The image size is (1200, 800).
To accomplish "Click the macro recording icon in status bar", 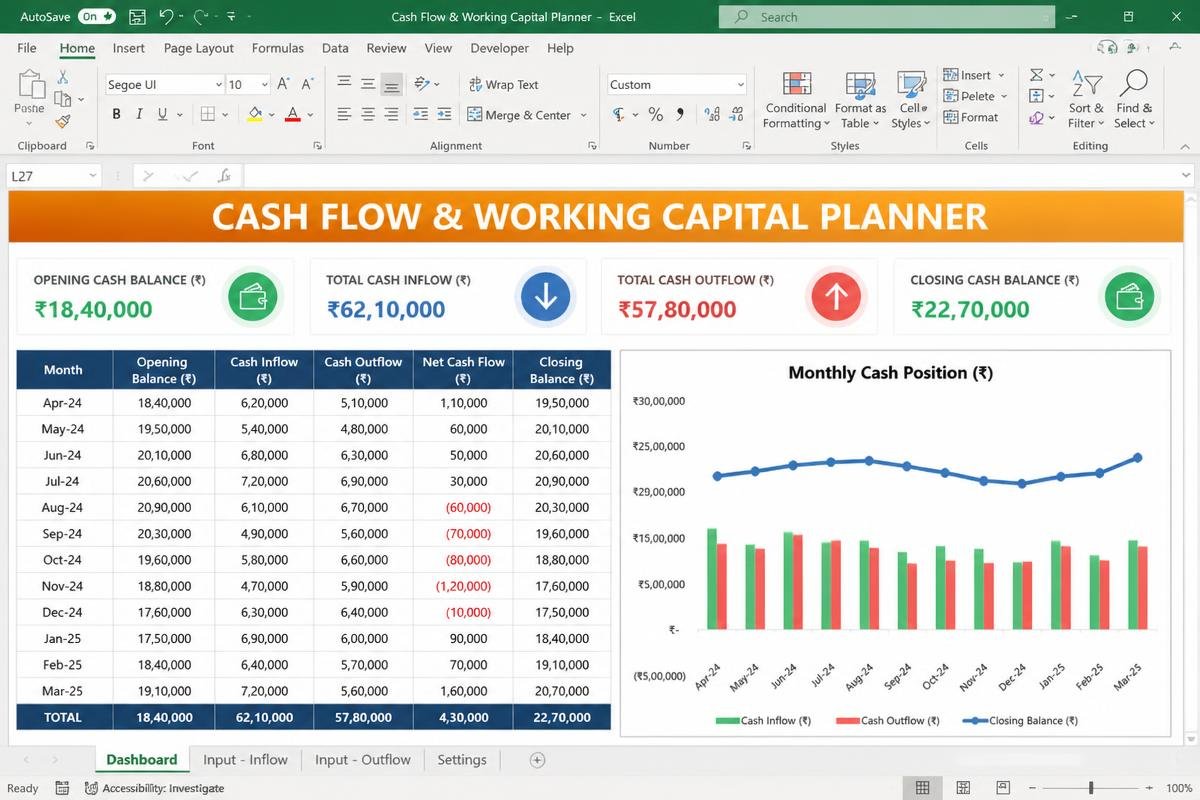I will [x=62, y=788].
